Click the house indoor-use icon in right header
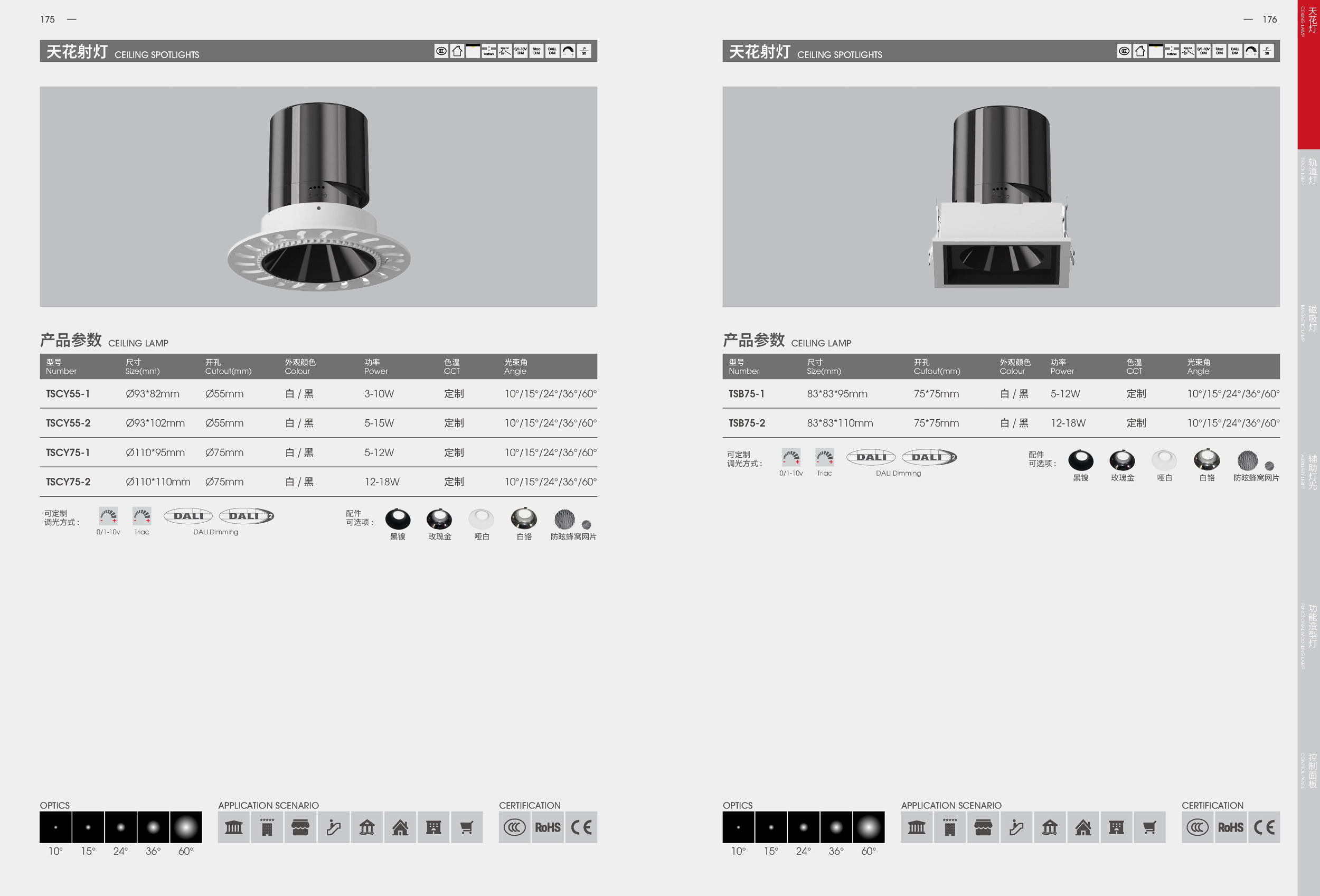This screenshot has width=1320, height=896. (1140, 51)
